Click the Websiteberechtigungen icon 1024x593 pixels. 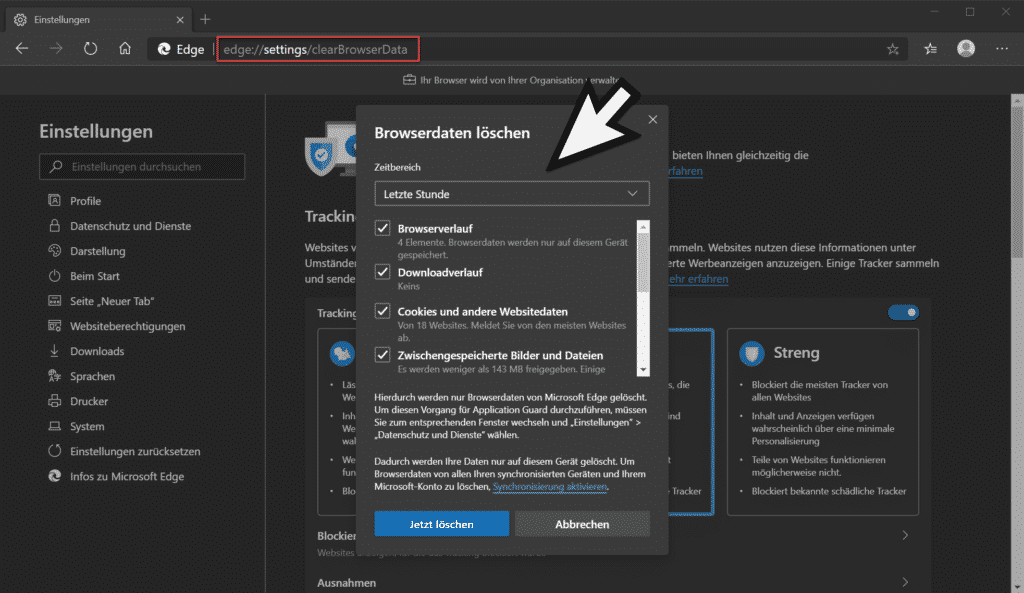click(54, 325)
